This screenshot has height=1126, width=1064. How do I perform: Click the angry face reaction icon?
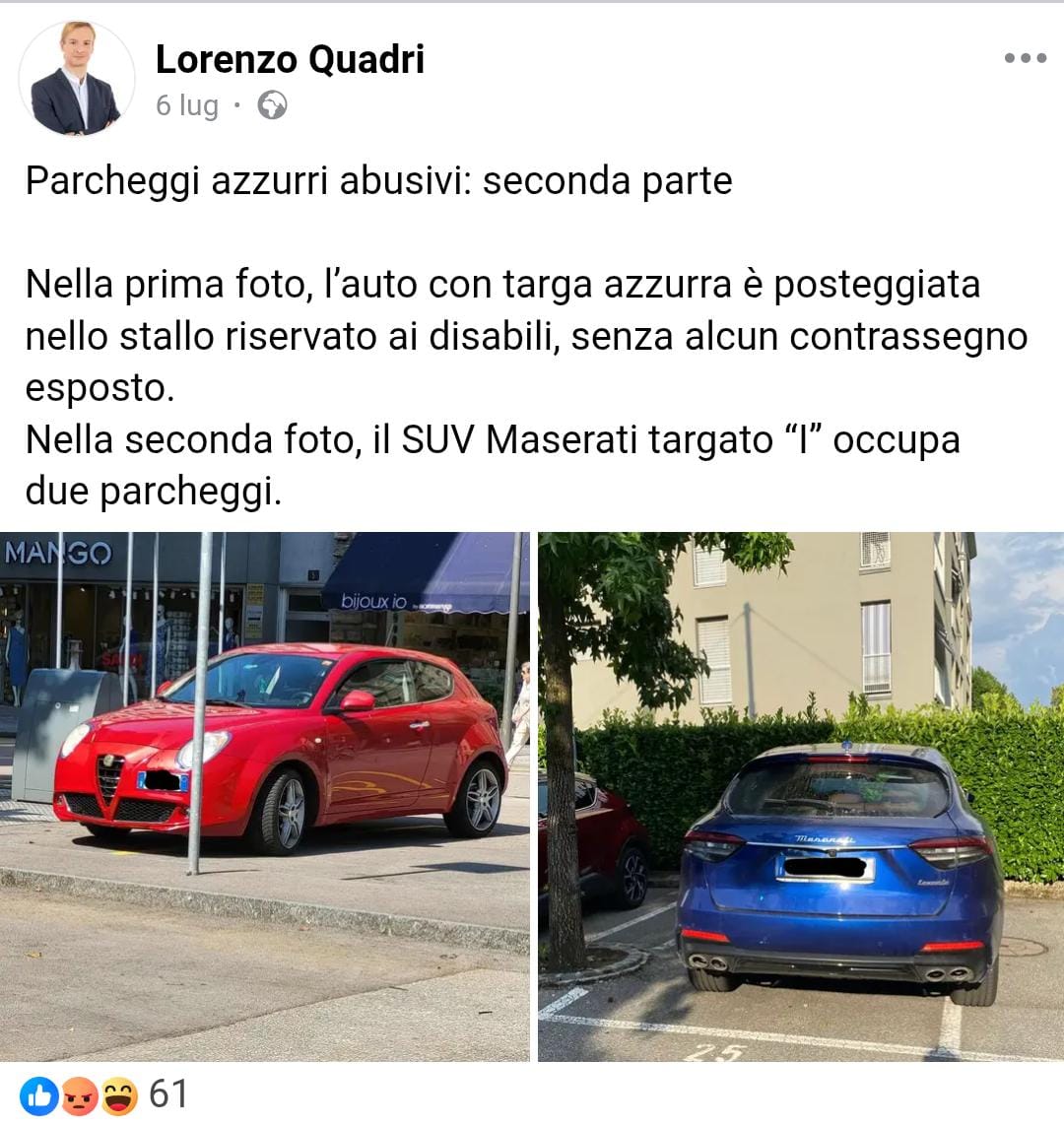coord(79,1095)
